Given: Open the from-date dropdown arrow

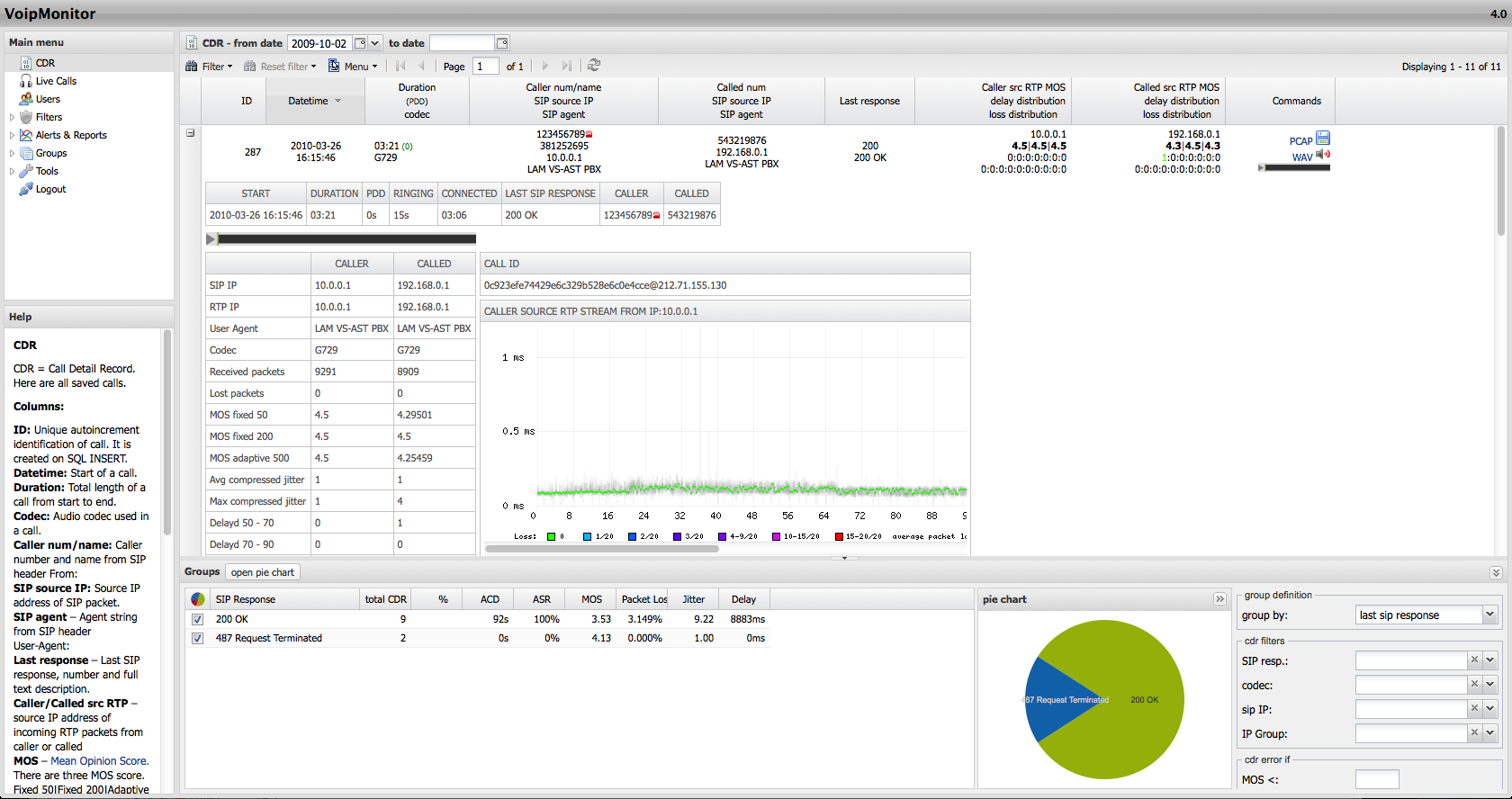Looking at the screenshot, I should [375, 43].
